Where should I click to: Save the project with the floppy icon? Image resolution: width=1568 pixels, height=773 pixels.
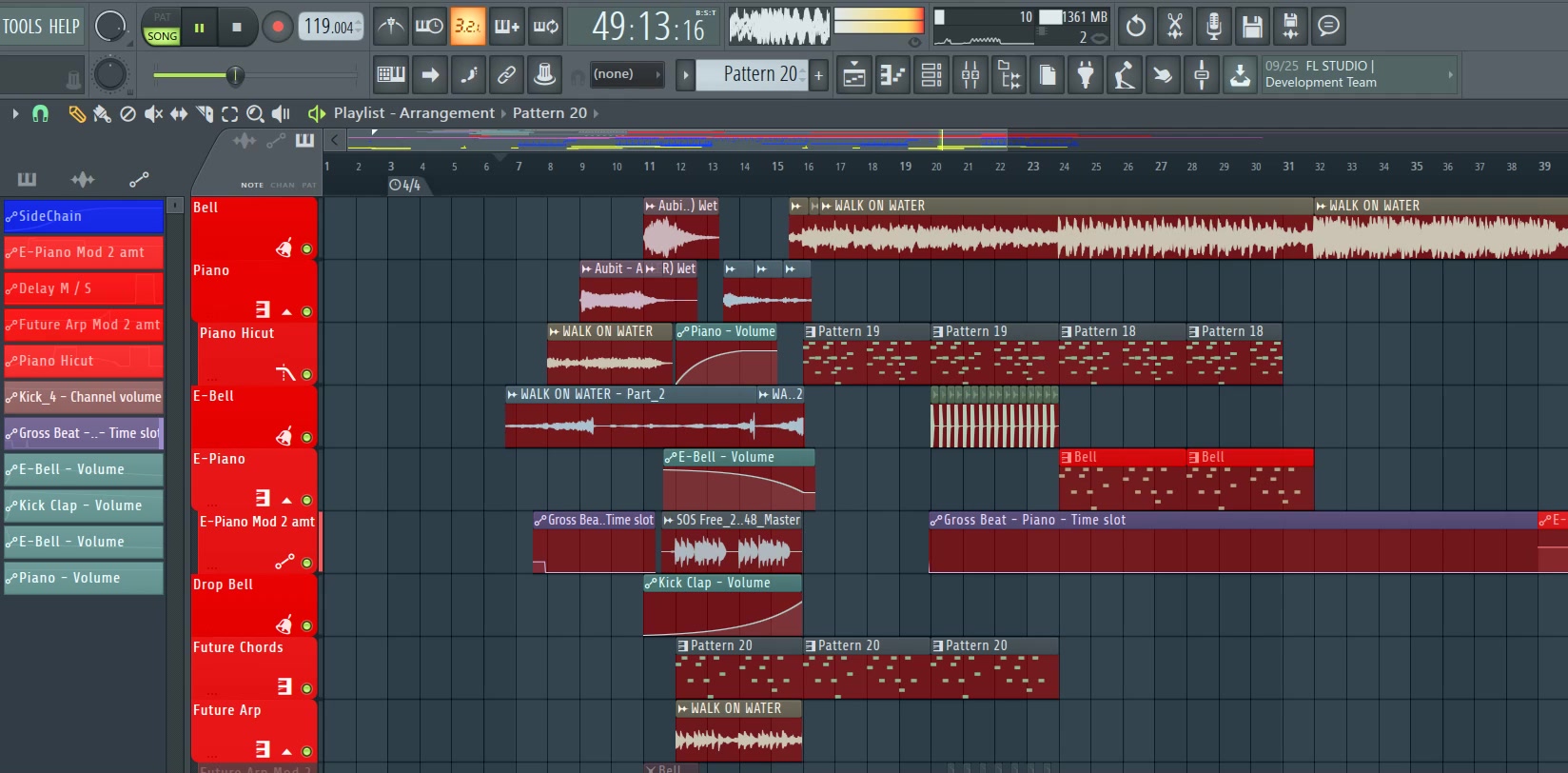[1252, 26]
